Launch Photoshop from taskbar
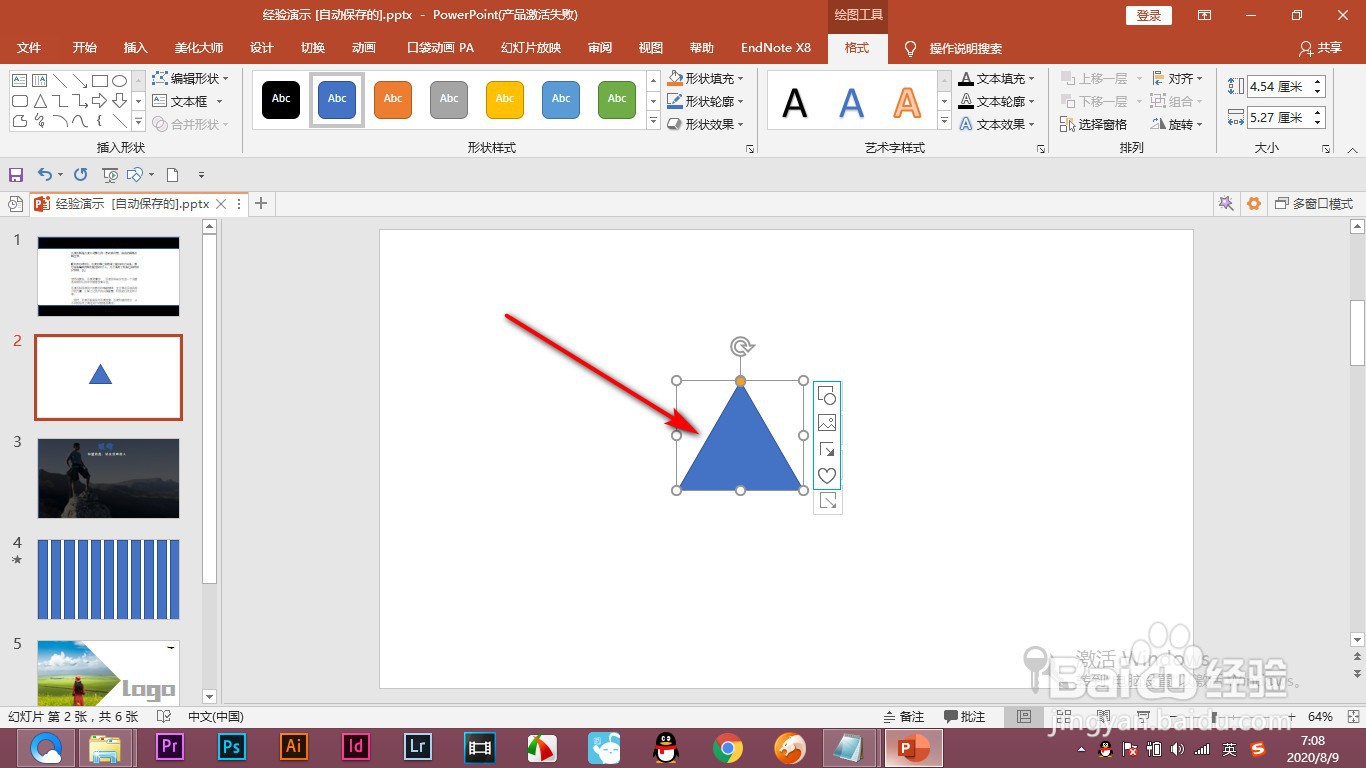 (x=232, y=747)
